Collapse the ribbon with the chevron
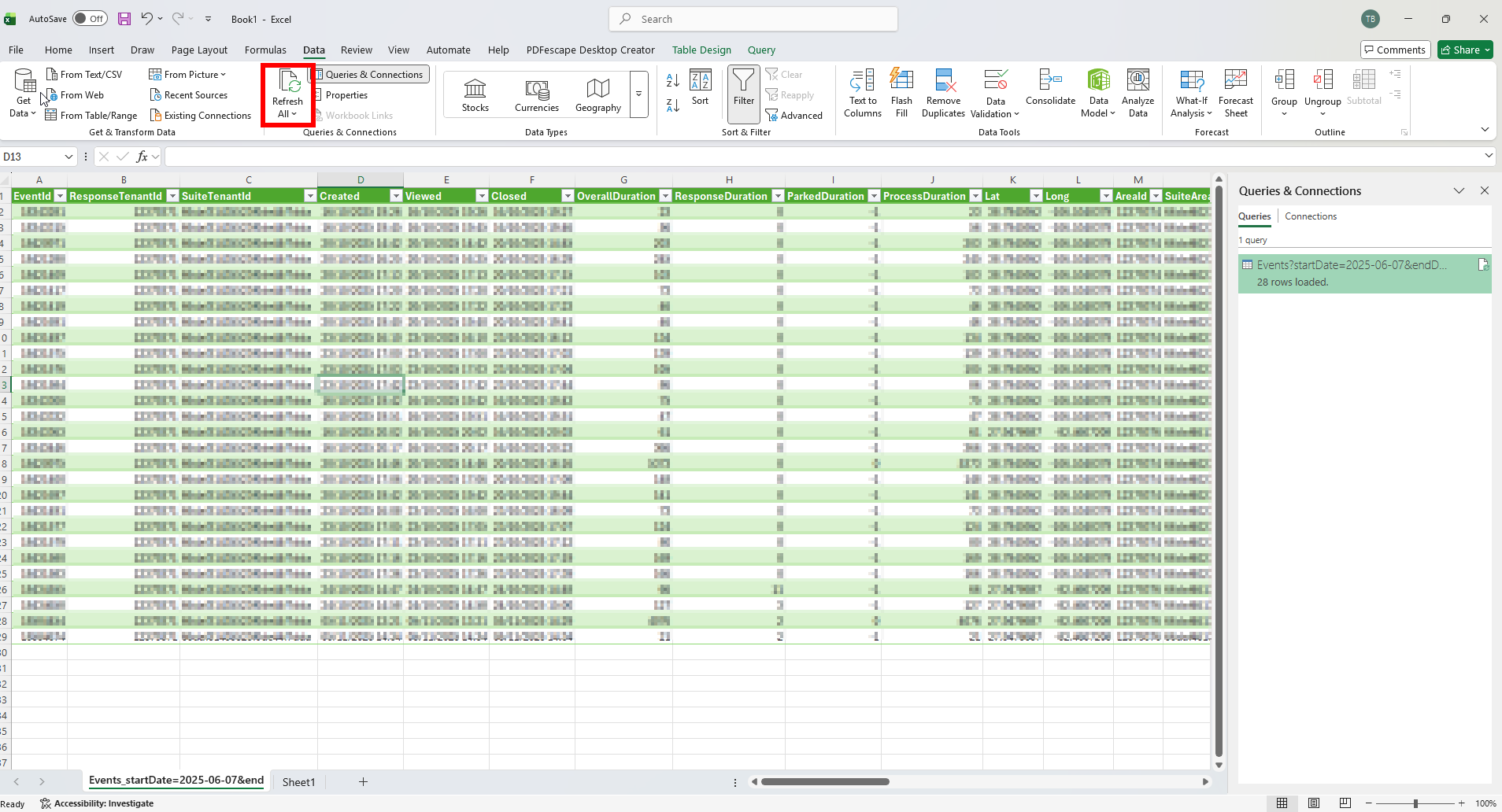1502x812 pixels. (x=1485, y=129)
